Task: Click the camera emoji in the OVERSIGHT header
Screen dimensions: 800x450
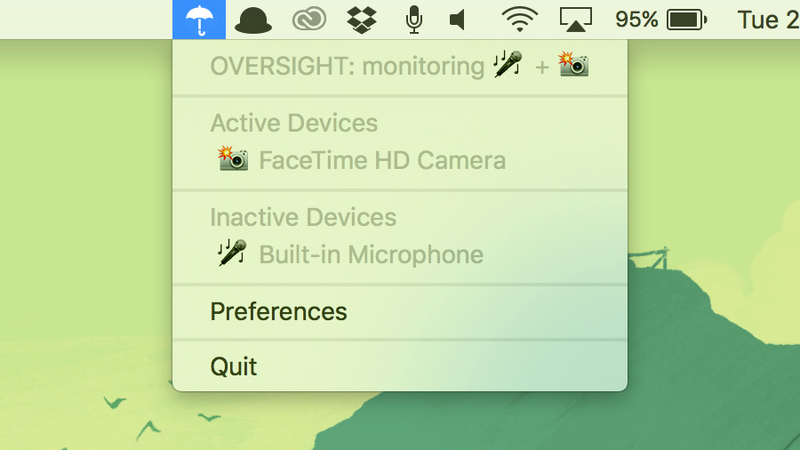Action: click(574, 64)
